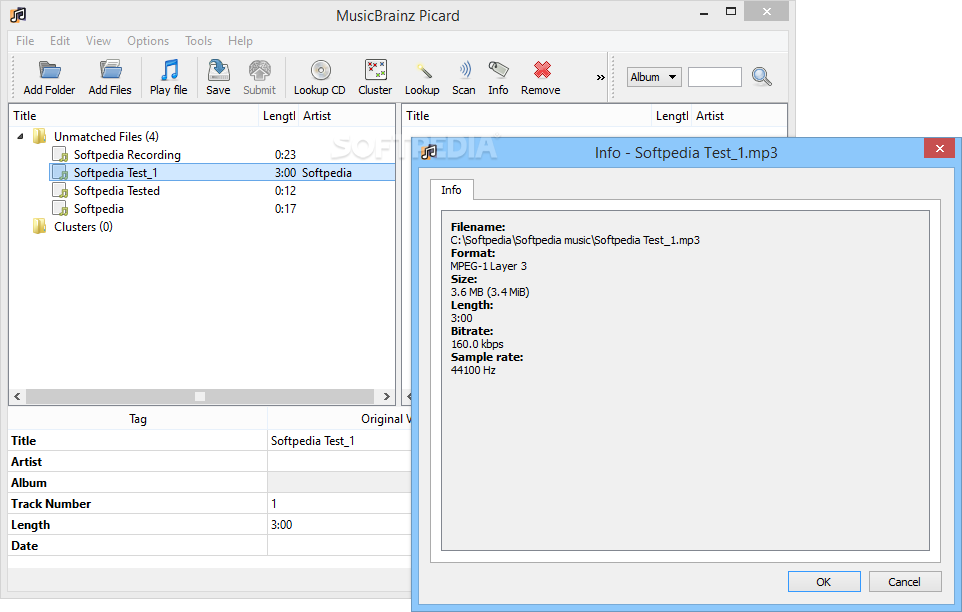Click the Date tag row label

coord(25,546)
